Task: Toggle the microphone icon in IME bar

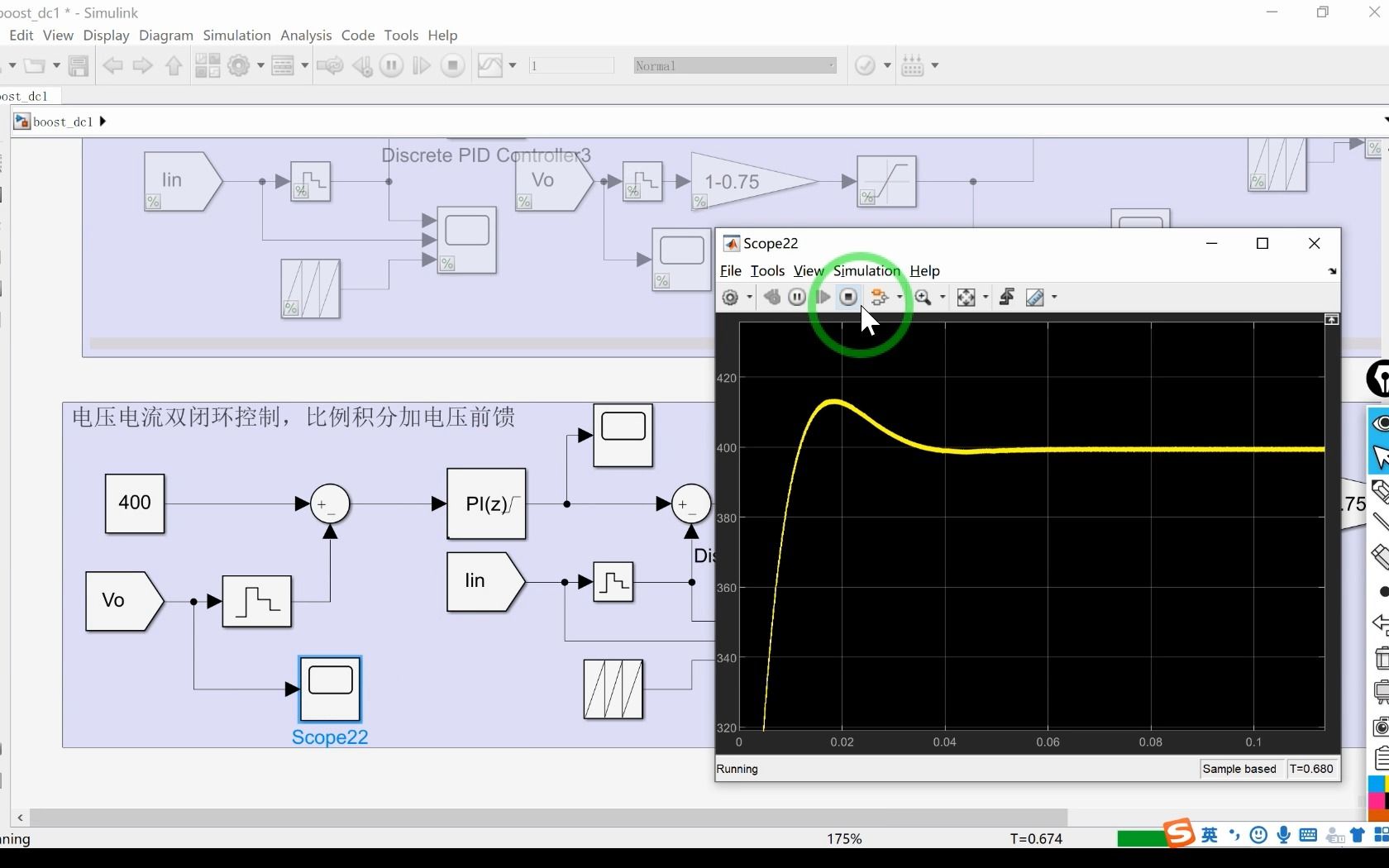Action: point(1283,836)
